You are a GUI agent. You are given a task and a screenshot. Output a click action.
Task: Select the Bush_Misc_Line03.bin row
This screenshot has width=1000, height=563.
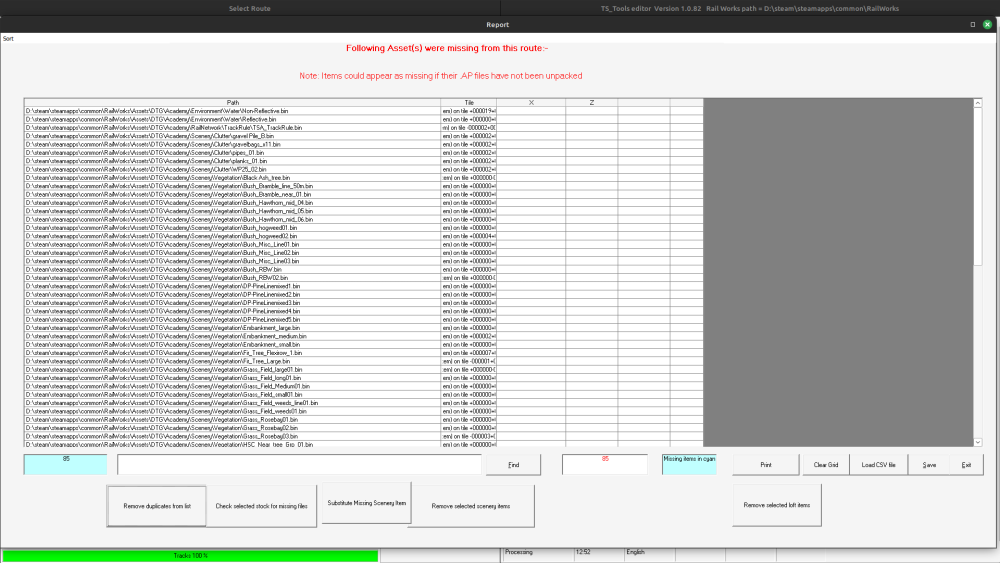click(x=364, y=261)
